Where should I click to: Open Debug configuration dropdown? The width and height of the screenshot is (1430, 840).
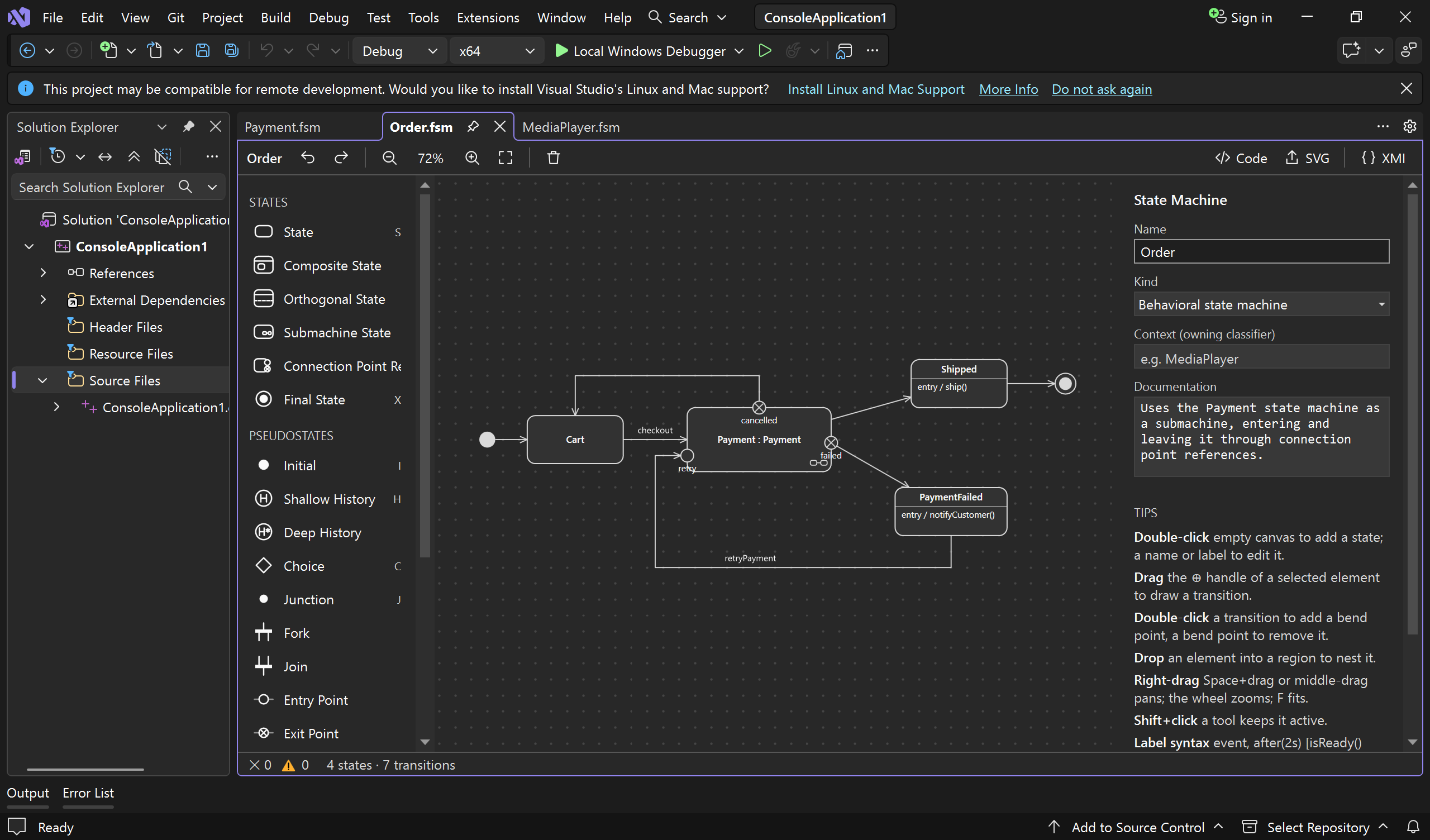[x=399, y=51]
